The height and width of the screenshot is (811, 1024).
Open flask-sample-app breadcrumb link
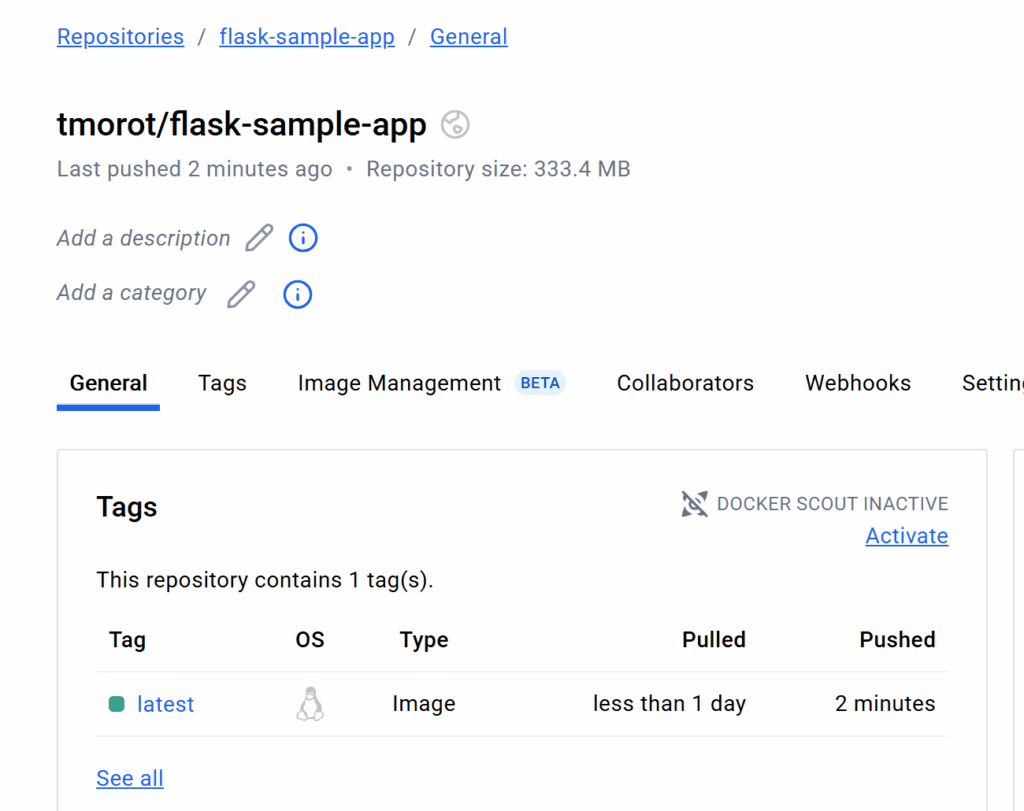[x=307, y=37]
